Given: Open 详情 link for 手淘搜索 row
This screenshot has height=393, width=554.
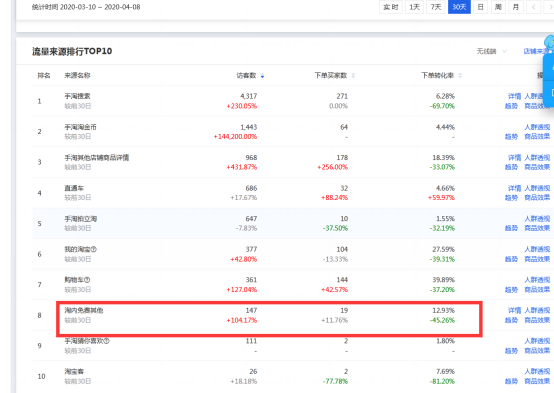Looking at the screenshot, I should pos(514,96).
